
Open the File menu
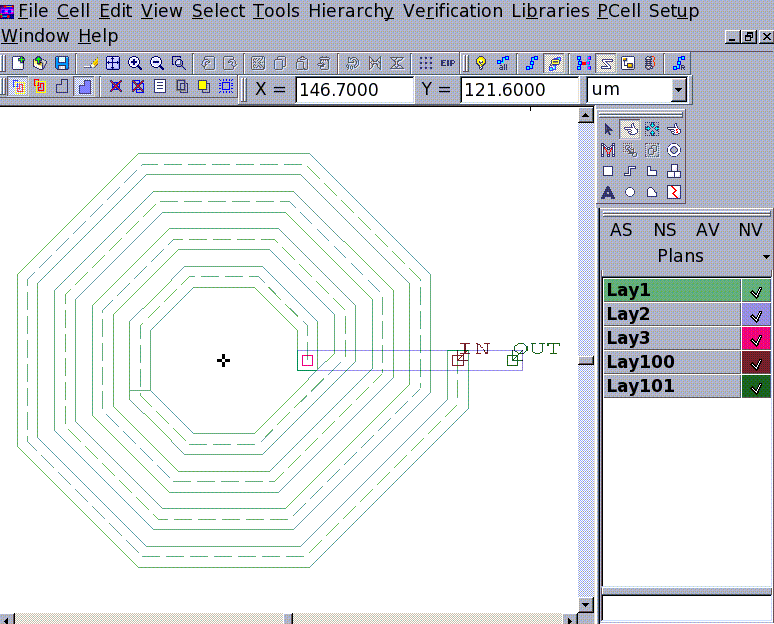(33, 11)
